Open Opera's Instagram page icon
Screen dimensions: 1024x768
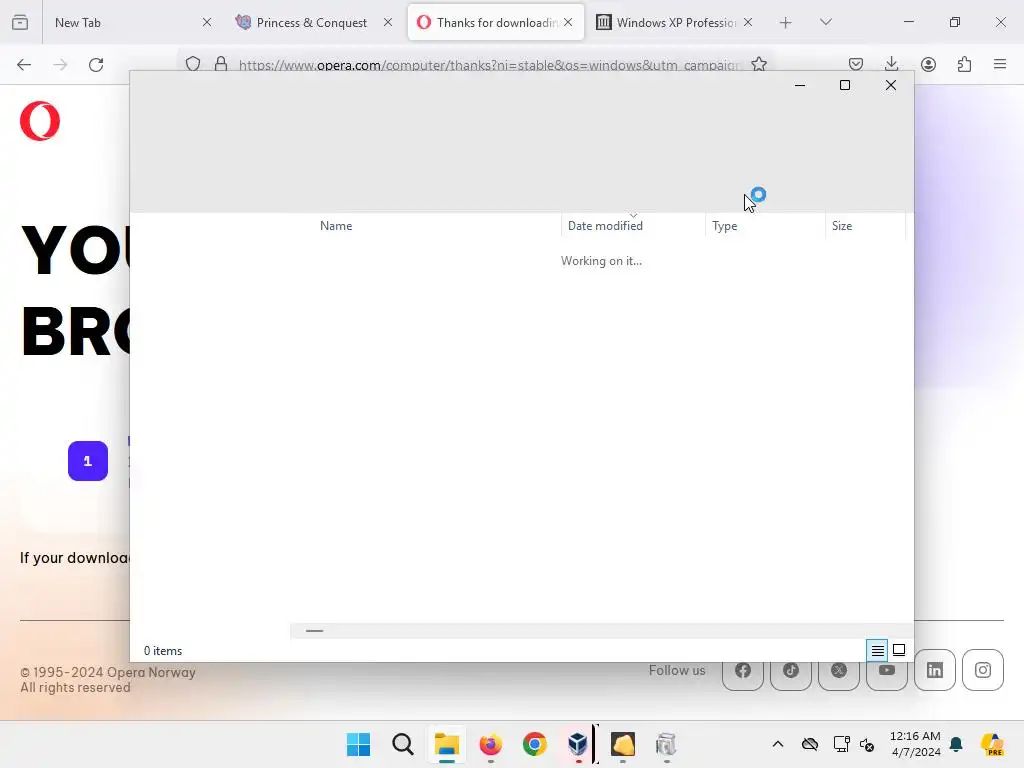983,670
